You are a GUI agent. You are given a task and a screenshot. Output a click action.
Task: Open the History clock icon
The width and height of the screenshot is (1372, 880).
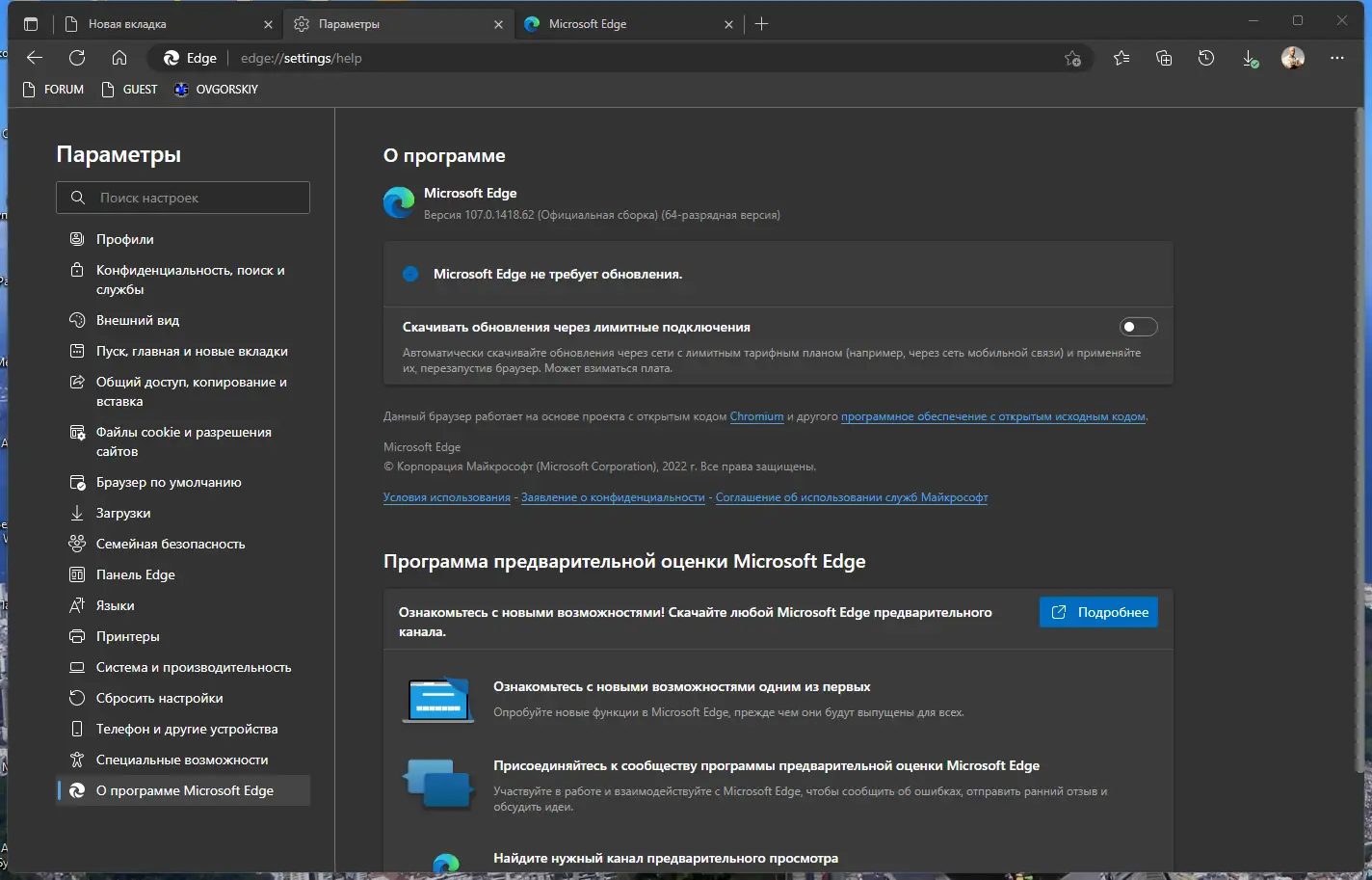(x=1206, y=58)
